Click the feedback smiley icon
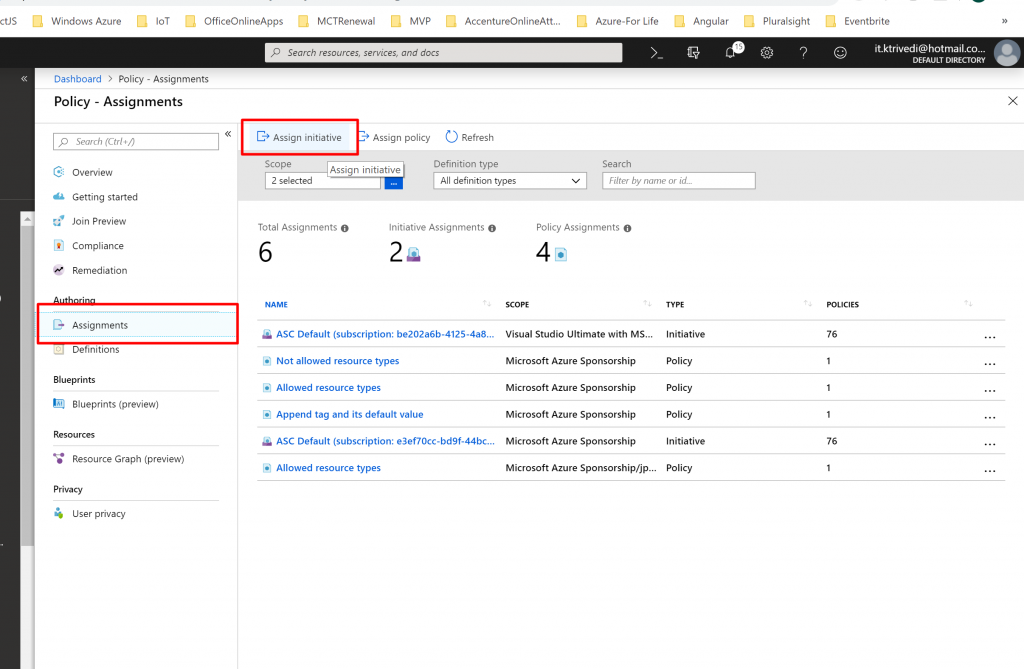Screen dimensions: 1024x669 coord(840,53)
